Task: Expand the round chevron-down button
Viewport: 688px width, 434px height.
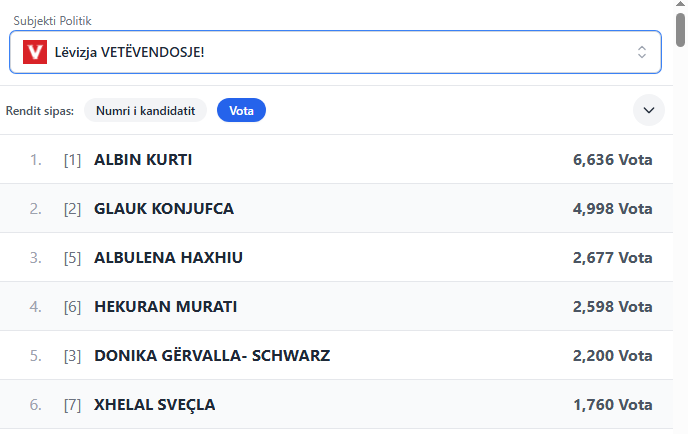Action: click(649, 110)
